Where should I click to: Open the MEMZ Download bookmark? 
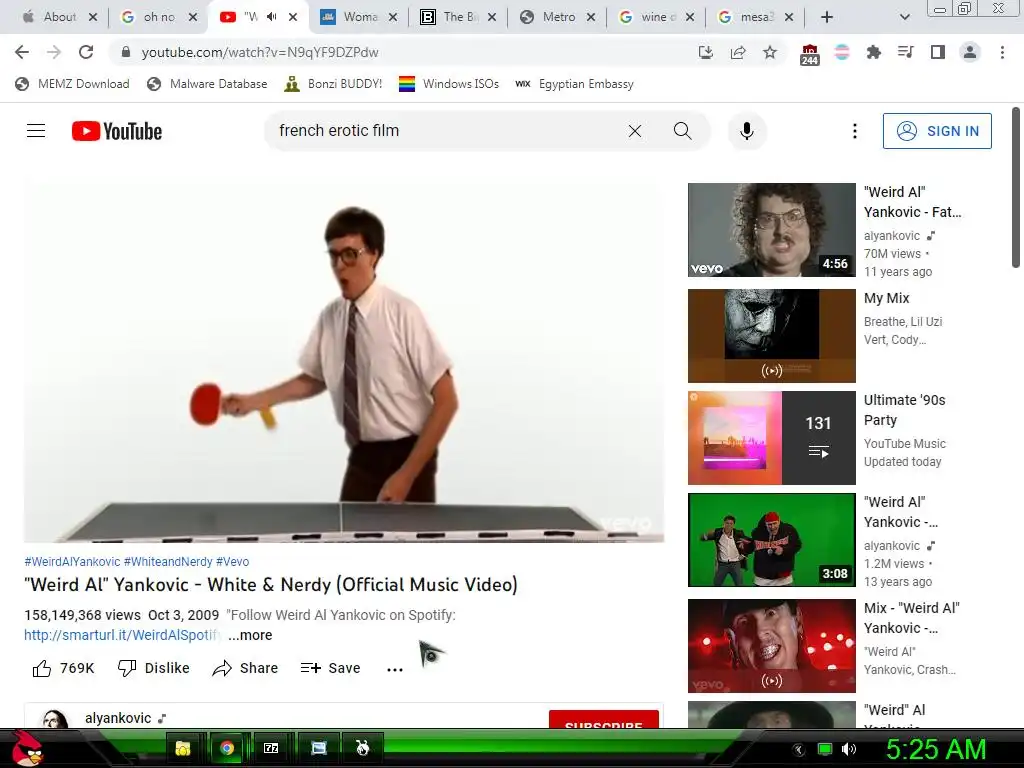click(72, 84)
